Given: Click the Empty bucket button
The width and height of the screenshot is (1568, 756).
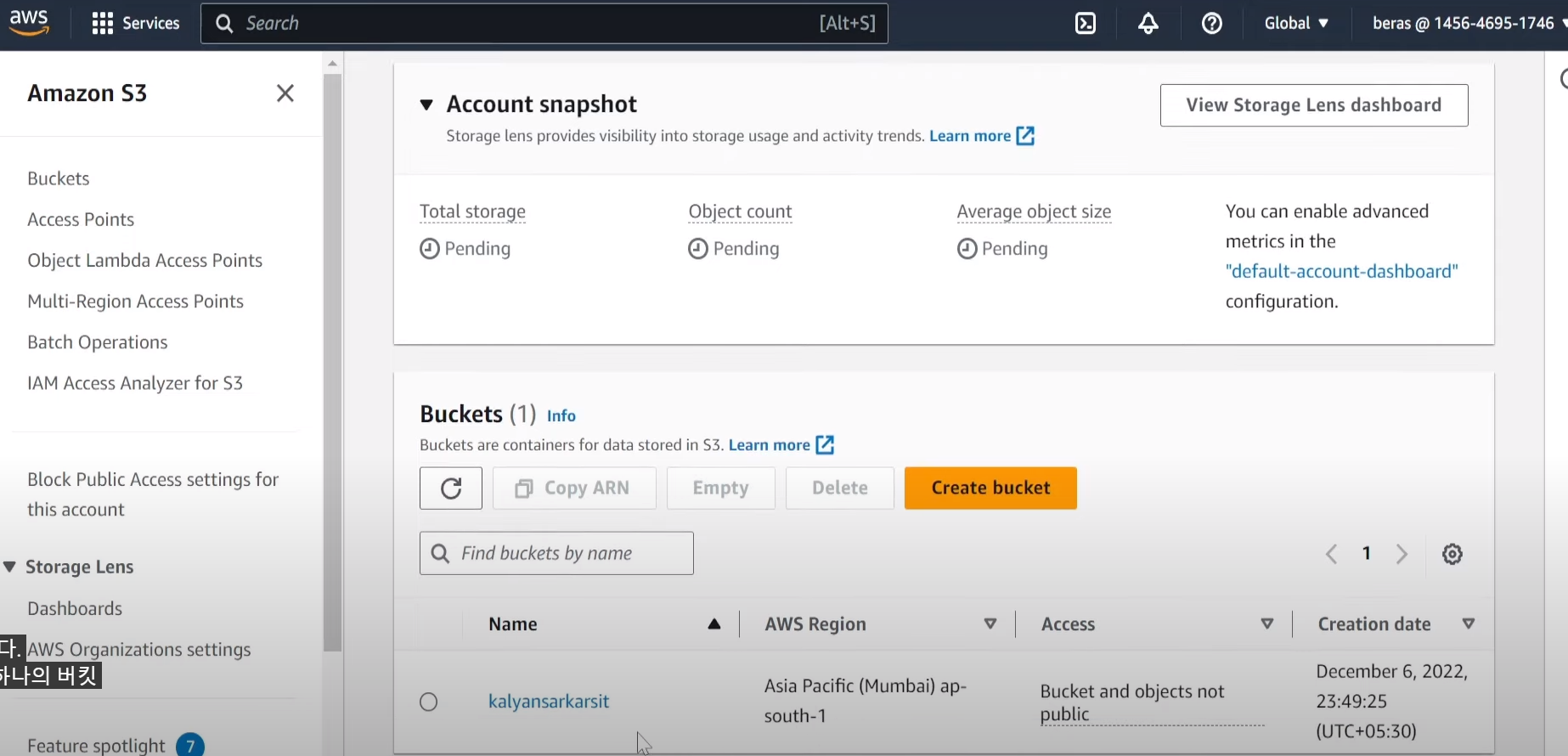Looking at the screenshot, I should pos(721,488).
